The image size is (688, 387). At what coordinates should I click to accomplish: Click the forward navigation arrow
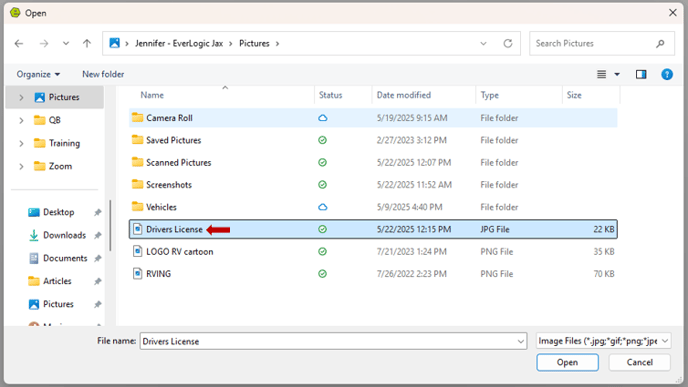click(x=44, y=43)
